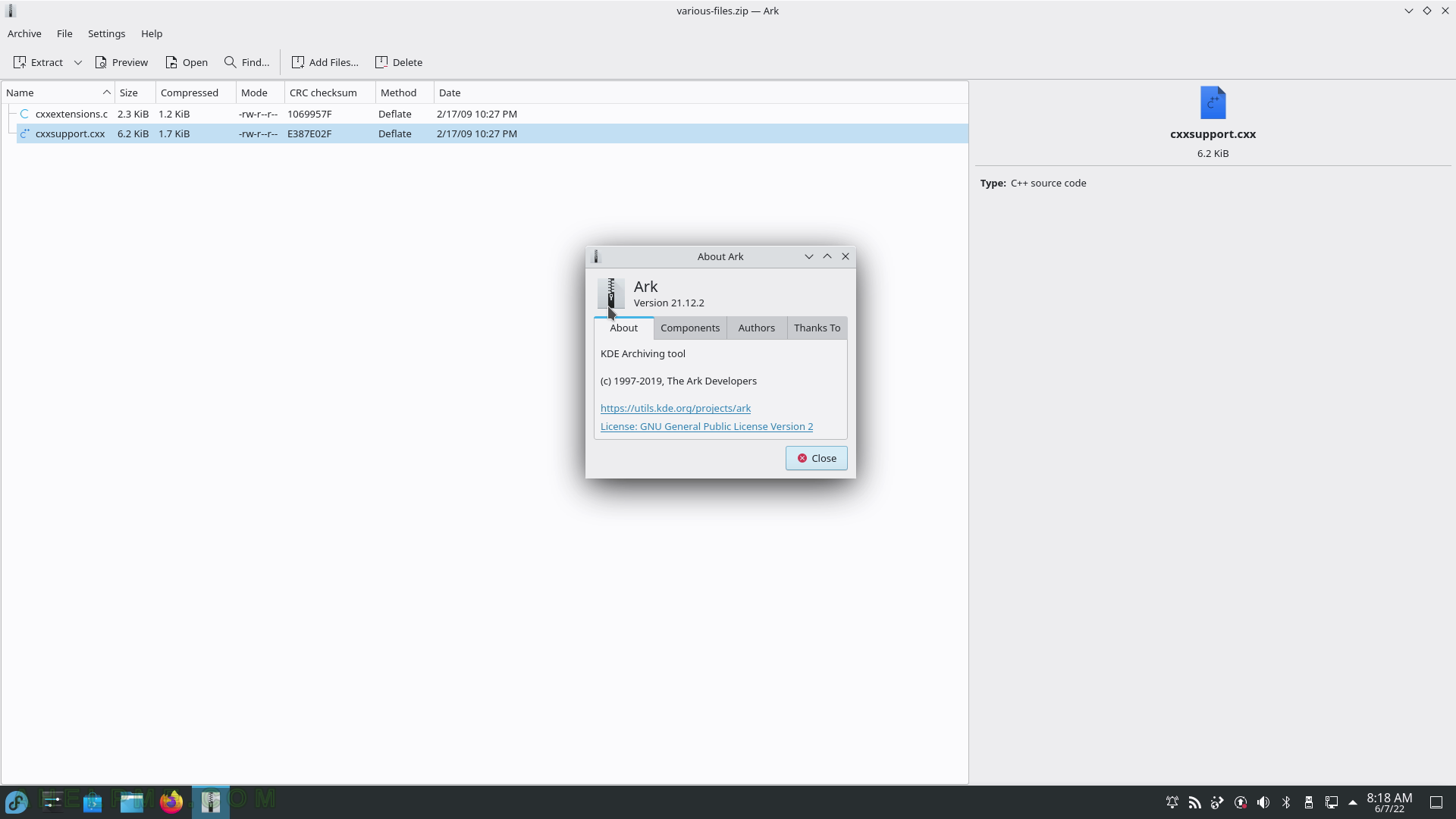Open Dolphin file manager from taskbar
Image resolution: width=1456 pixels, height=819 pixels.
coord(132,802)
